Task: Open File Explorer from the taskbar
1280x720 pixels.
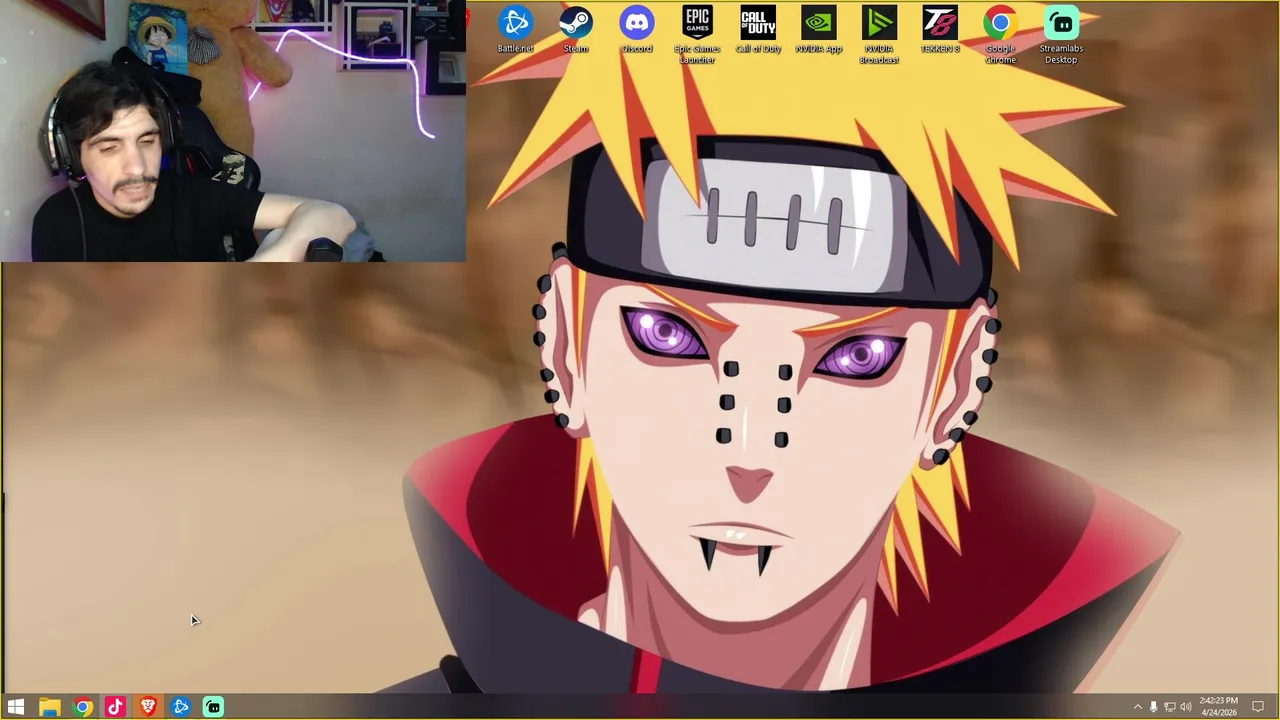Action: (x=49, y=707)
